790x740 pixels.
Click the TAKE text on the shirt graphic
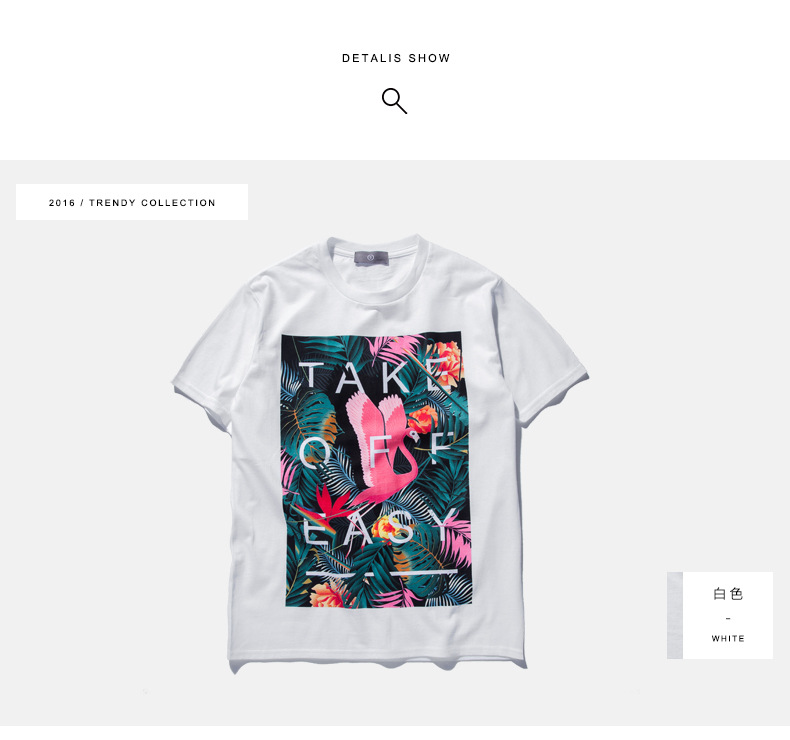click(x=372, y=376)
